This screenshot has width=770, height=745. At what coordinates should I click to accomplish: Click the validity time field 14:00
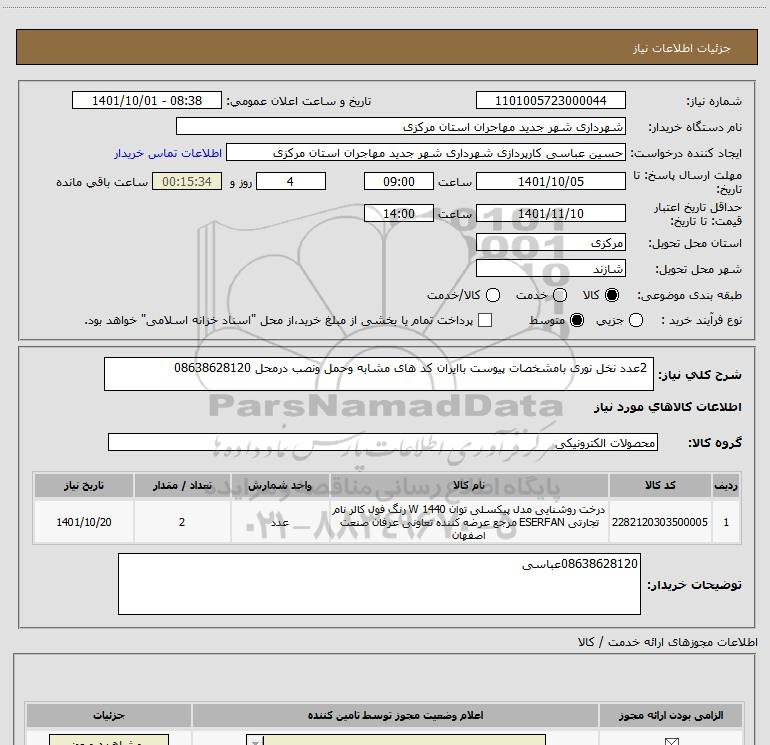pyautogui.click(x=399, y=213)
